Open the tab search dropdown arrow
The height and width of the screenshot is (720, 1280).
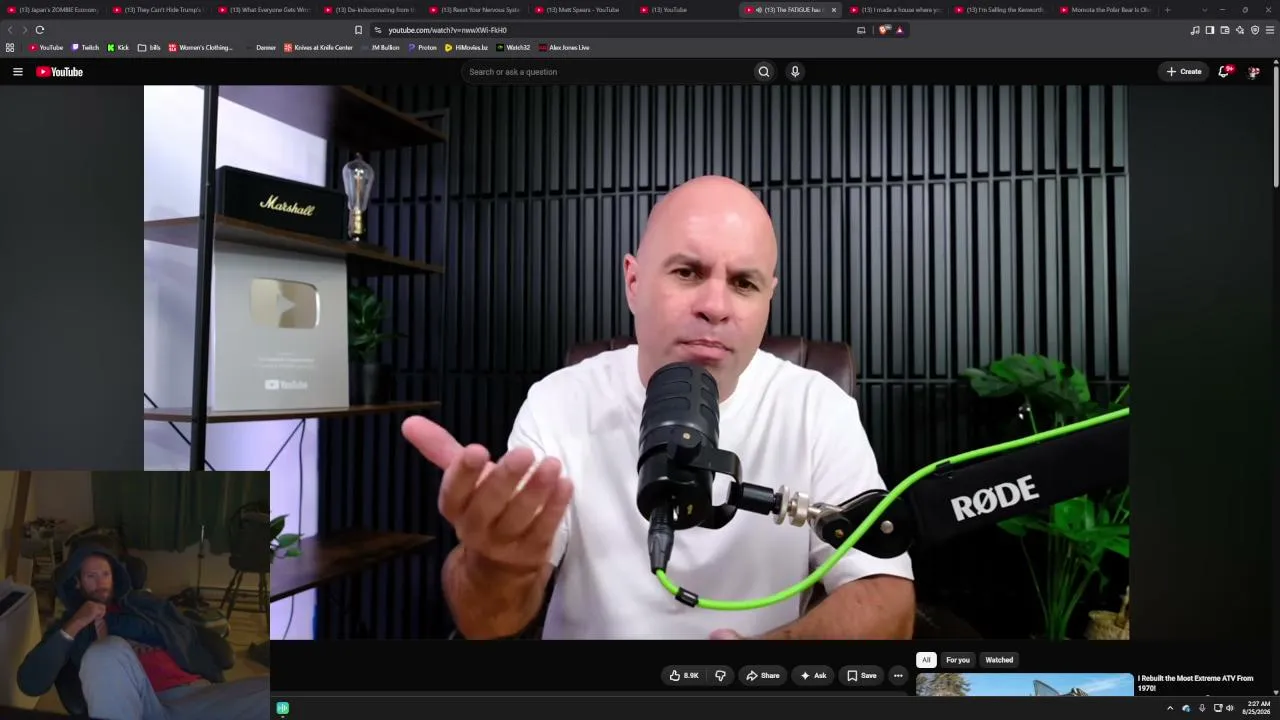pyautogui.click(x=1204, y=10)
